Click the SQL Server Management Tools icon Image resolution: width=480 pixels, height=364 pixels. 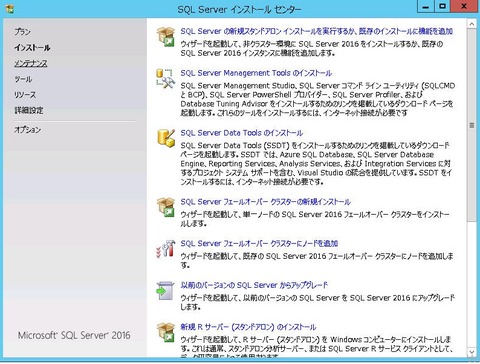pos(166,78)
